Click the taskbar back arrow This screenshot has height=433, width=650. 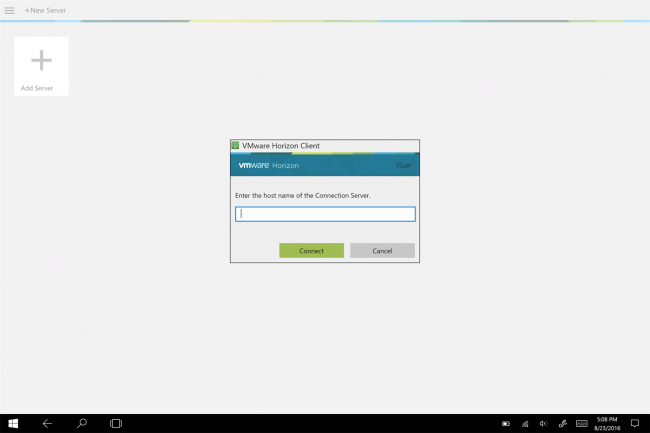pos(47,423)
